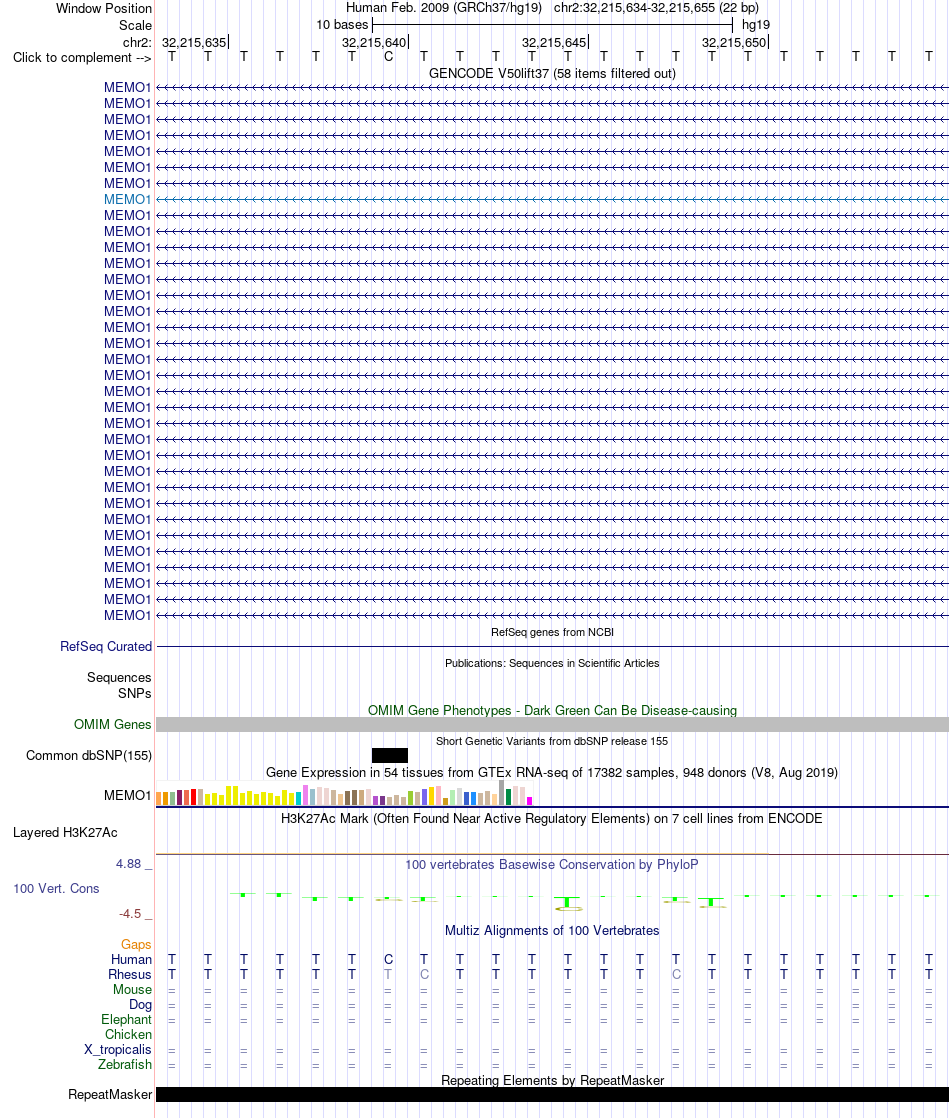
Task: Click the magenta bar ending the GTEx chart
Action: point(529,801)
